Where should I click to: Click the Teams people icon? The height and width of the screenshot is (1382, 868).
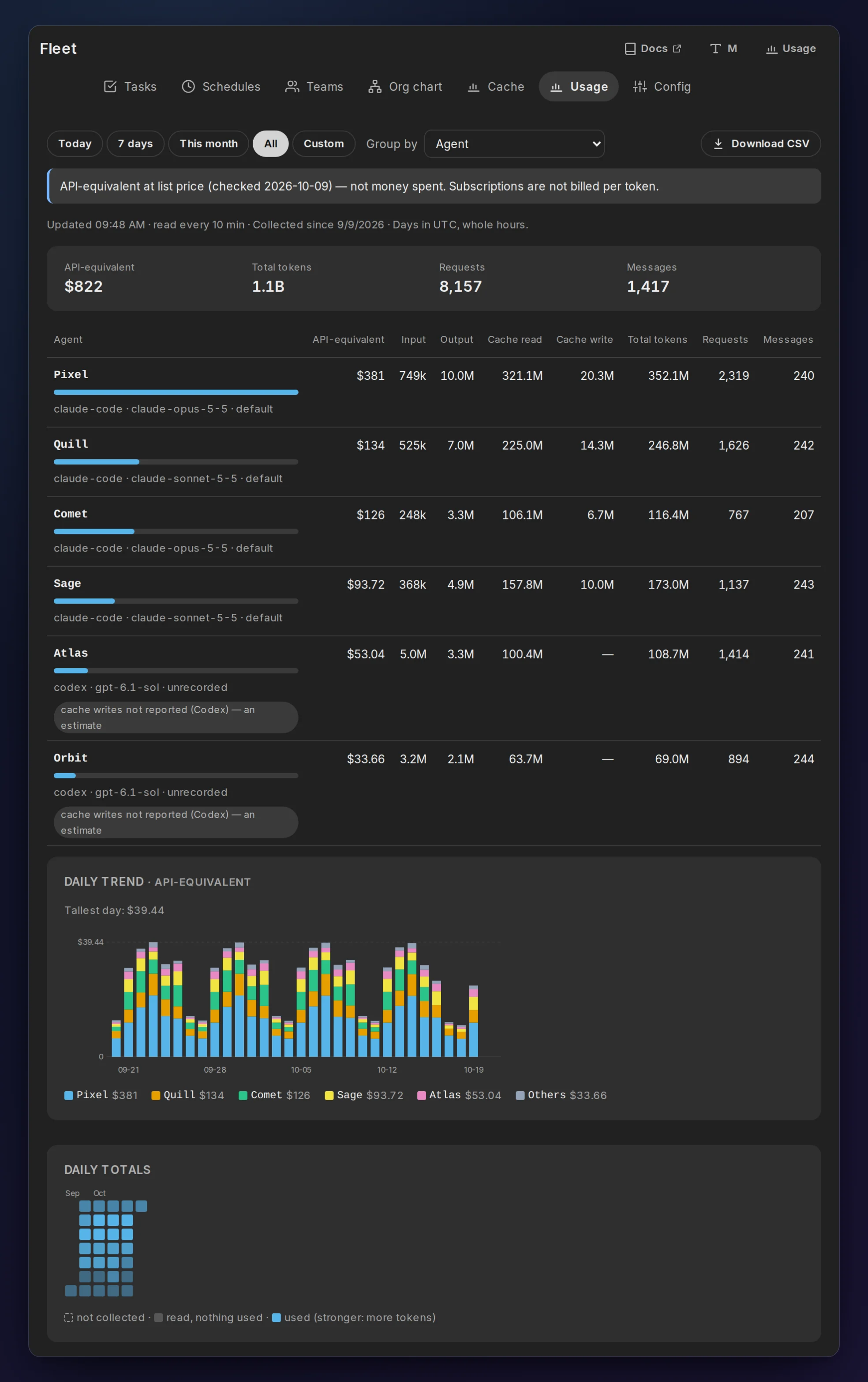click(292, 86)
